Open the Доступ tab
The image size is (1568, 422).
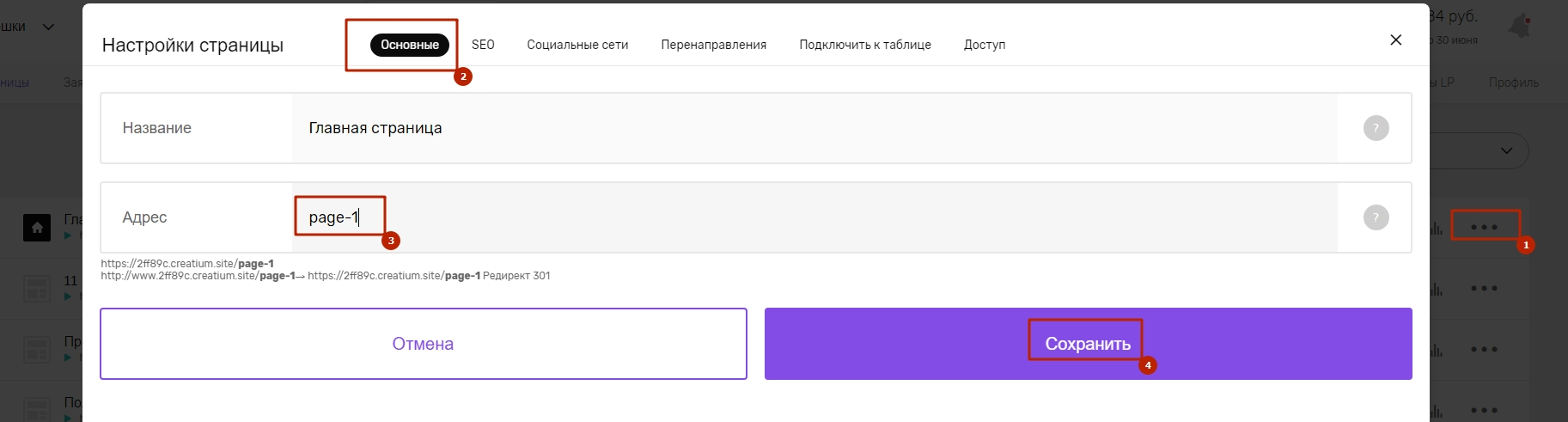985,45
